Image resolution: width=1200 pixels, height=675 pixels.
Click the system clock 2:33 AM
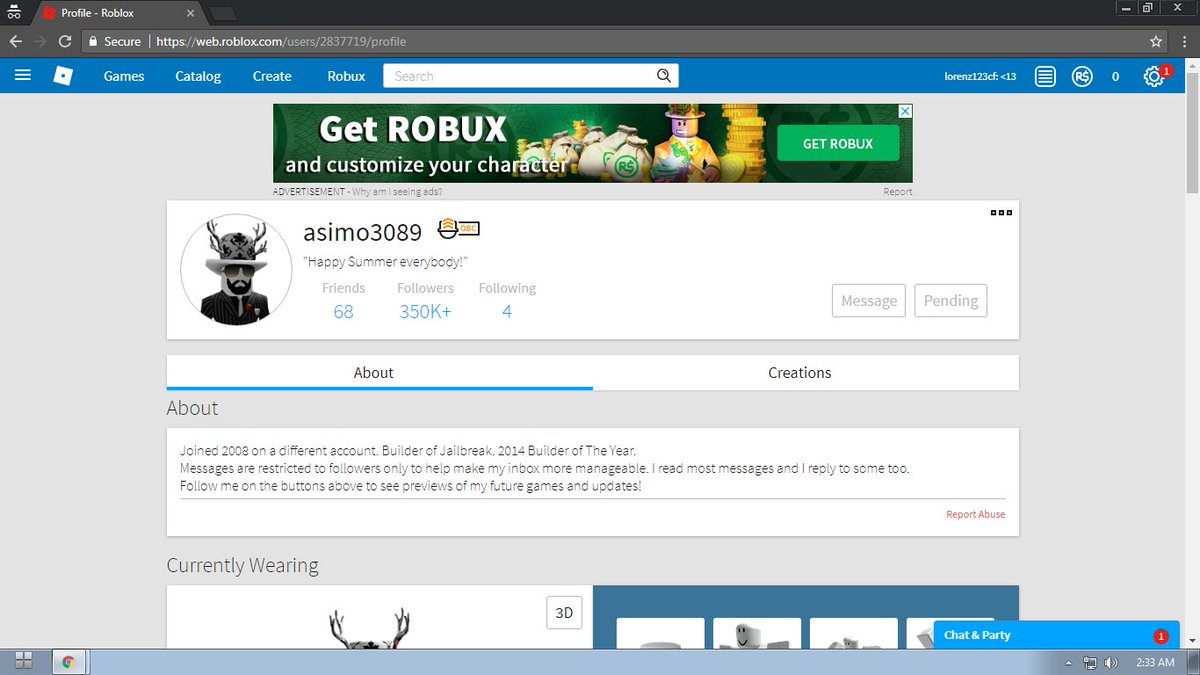point(1156,662)
